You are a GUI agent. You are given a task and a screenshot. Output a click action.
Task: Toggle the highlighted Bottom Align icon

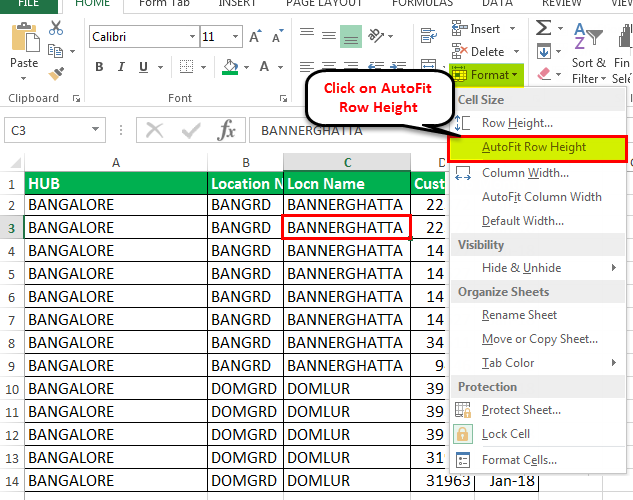351,37
